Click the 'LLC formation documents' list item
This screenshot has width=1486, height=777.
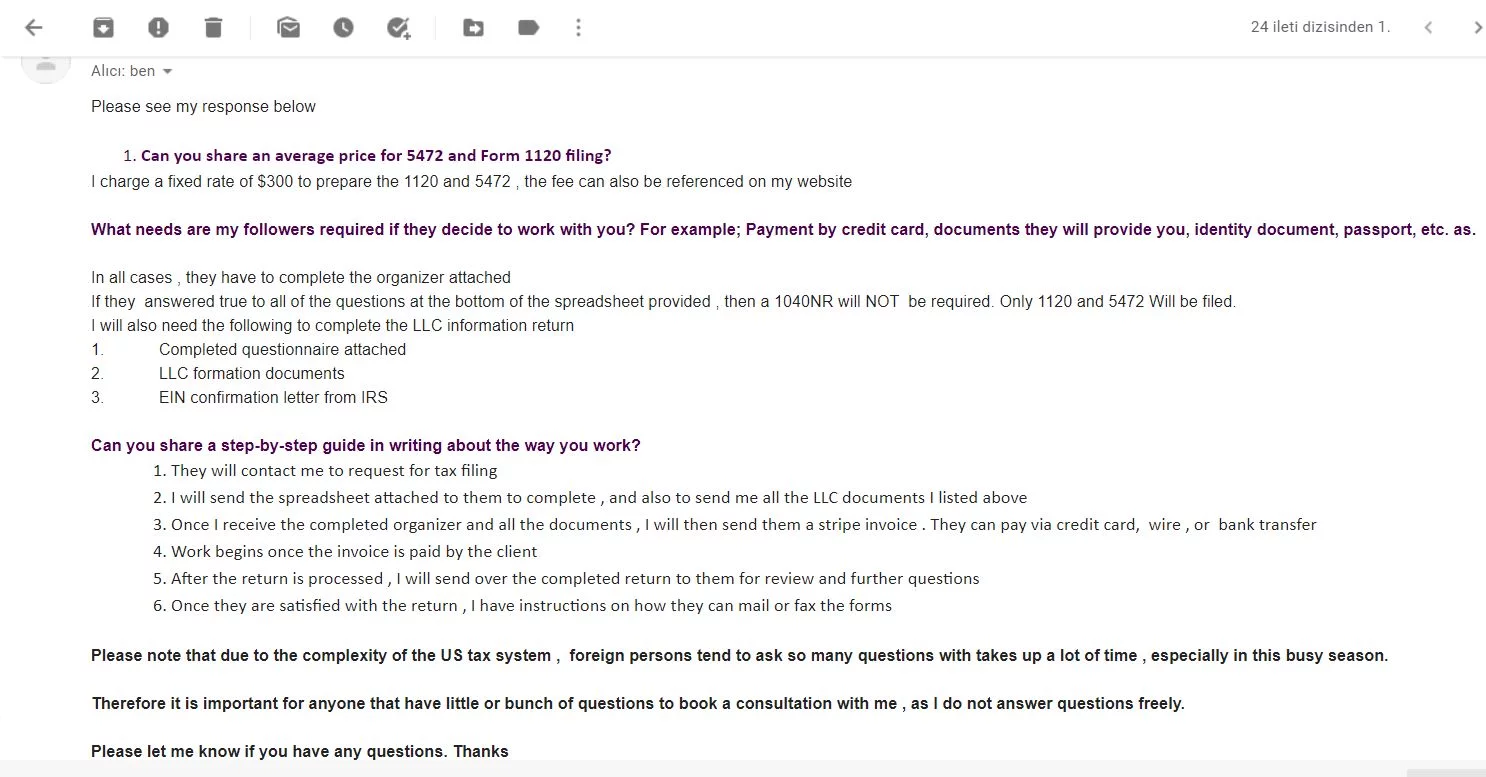251,373
